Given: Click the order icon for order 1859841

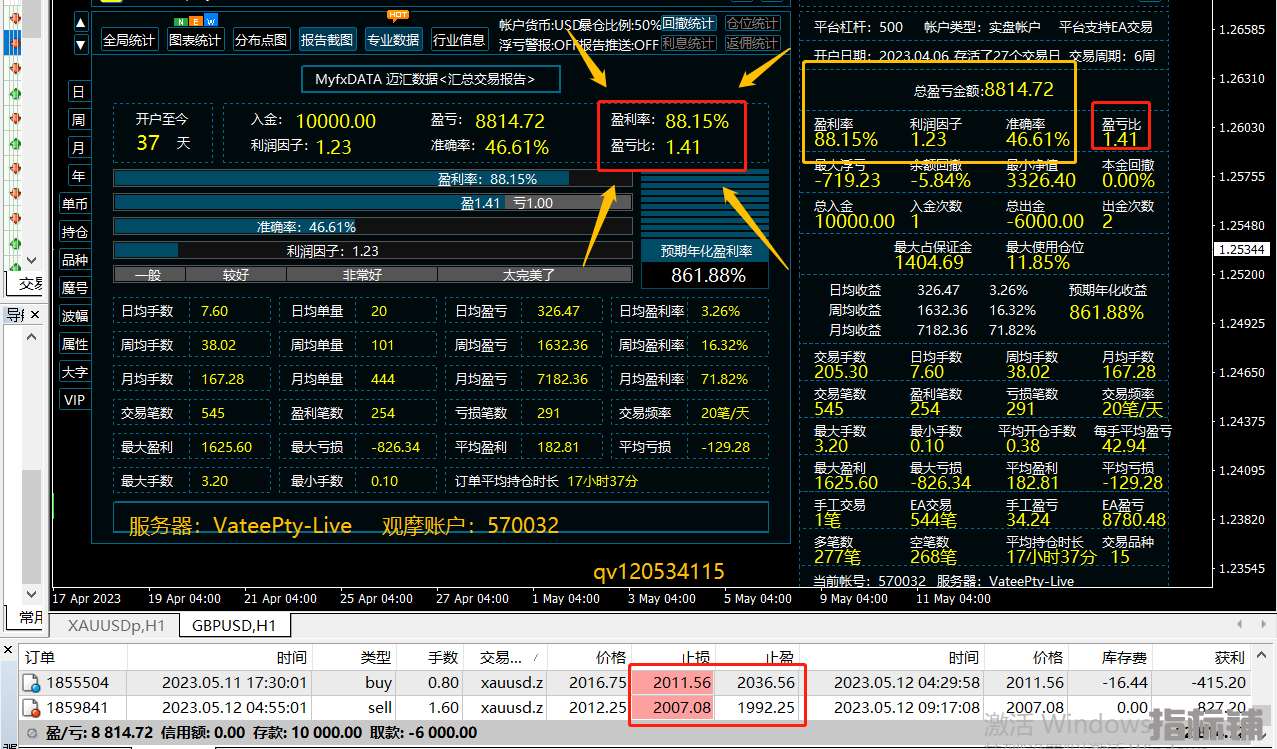Looking at the screenshot, I should click(33, 708).
